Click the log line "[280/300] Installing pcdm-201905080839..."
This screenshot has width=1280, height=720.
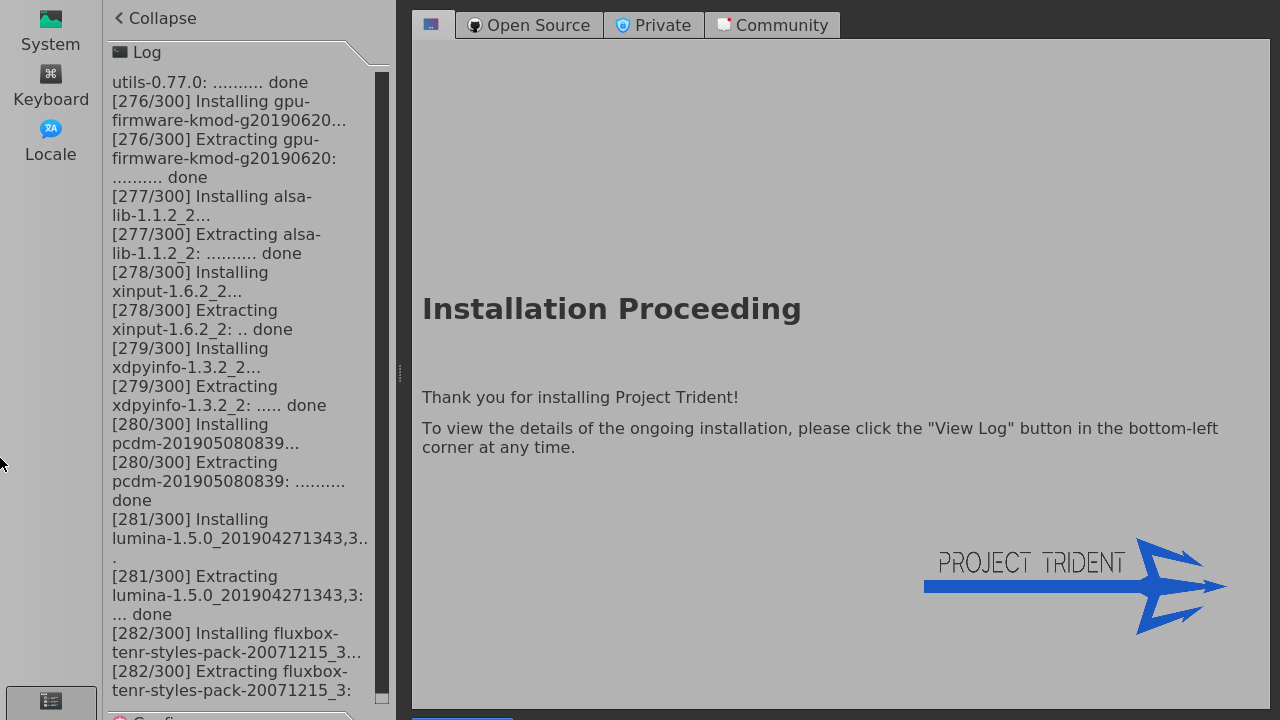pos(206,434)
